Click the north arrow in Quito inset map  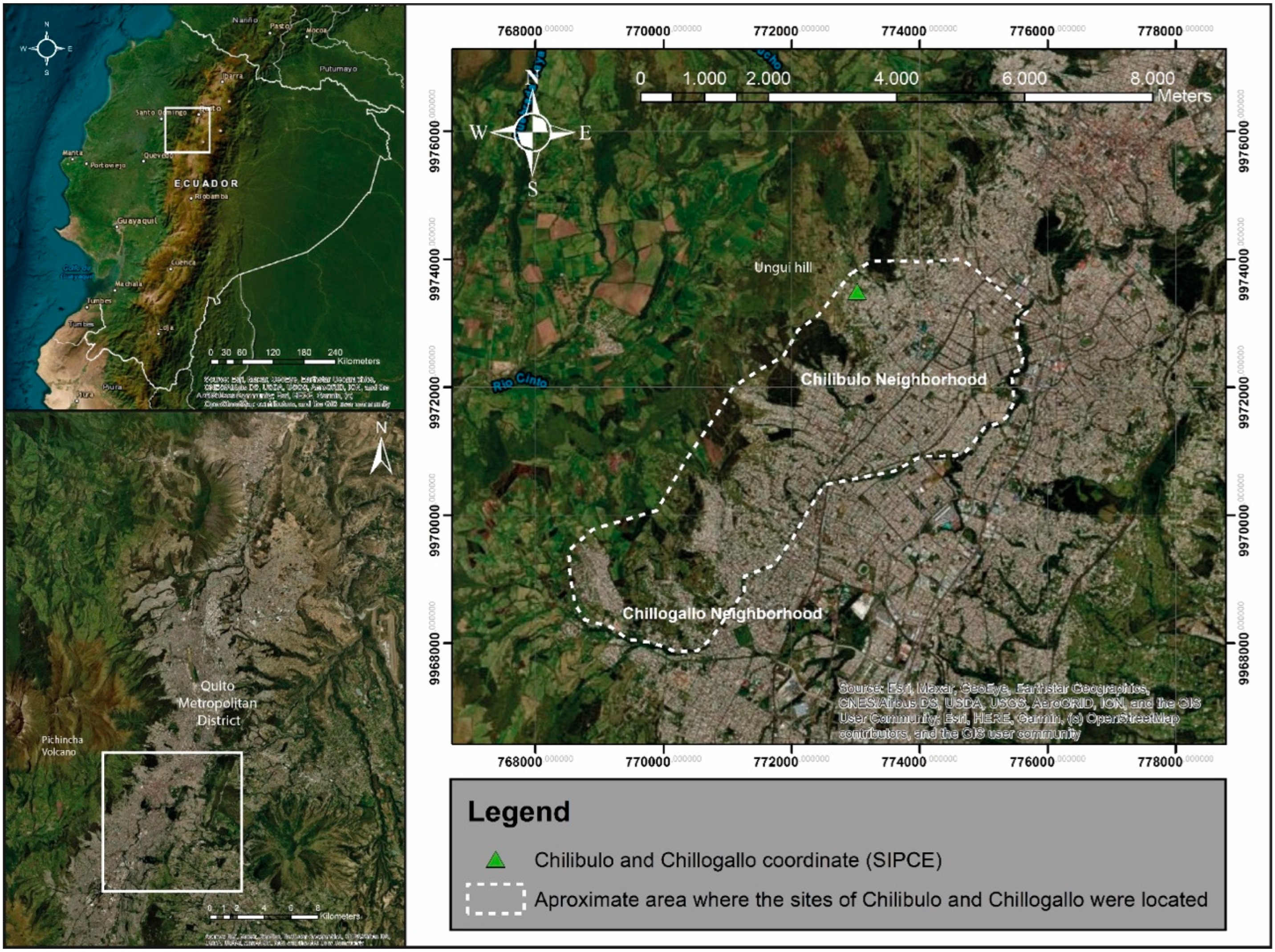[380, 455]
